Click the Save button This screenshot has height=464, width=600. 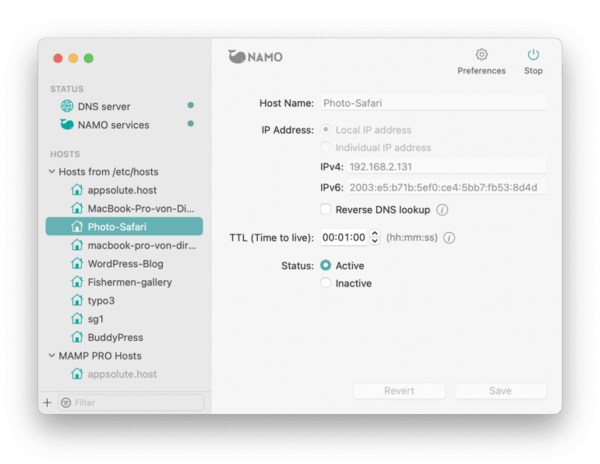[x=500, y=391]
